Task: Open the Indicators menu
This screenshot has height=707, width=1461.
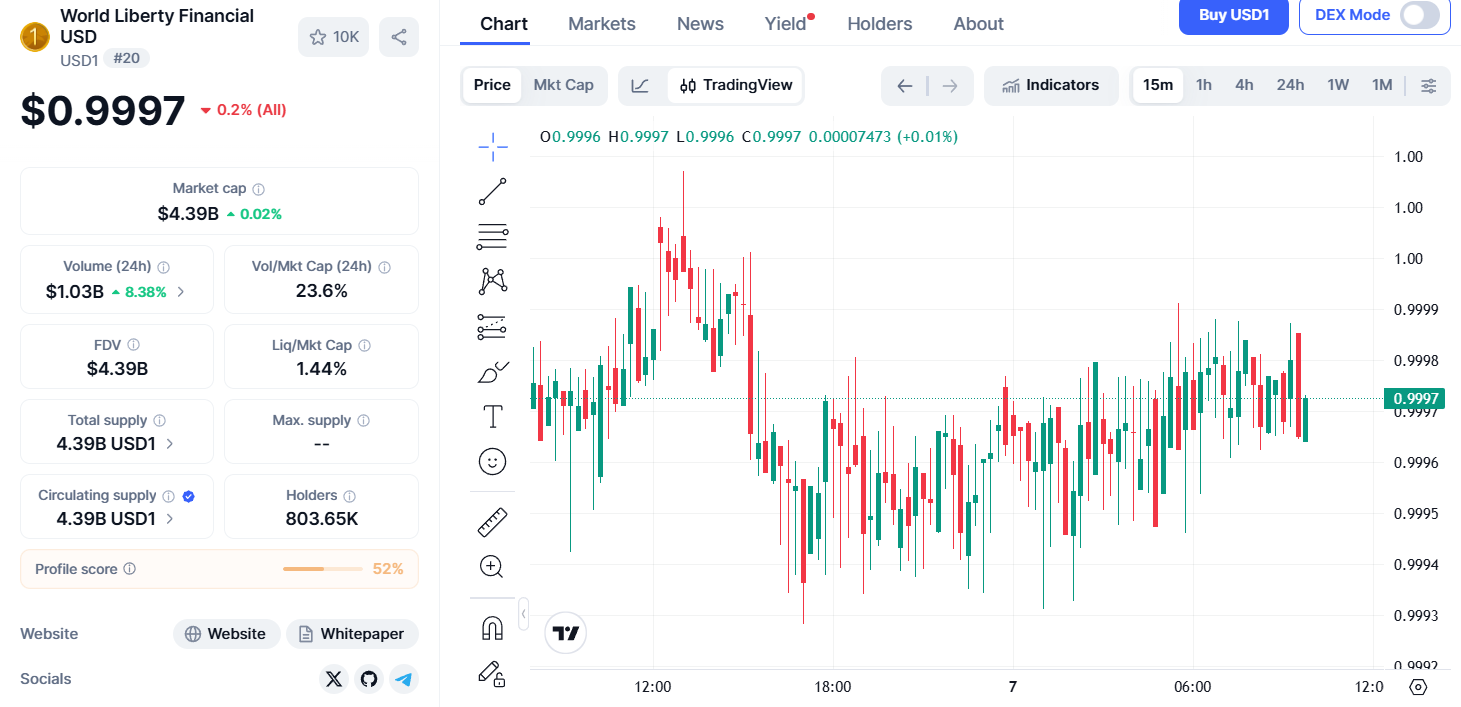Action: click(x=1051, y=85)
